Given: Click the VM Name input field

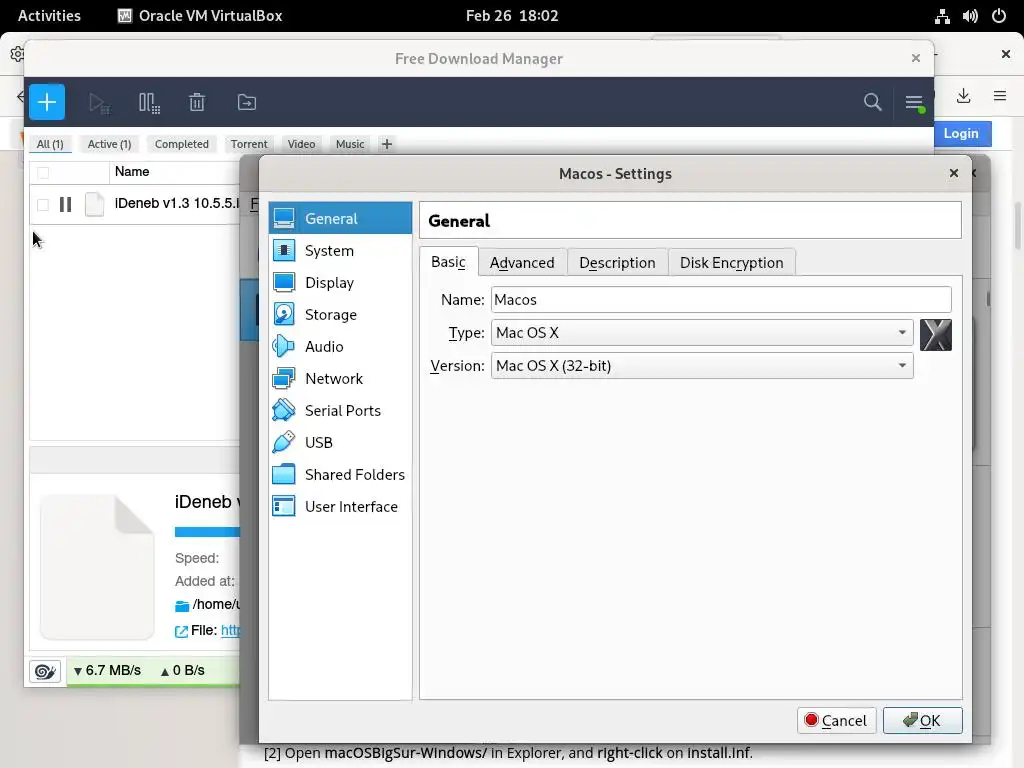Looking at the screenshot, I should pyautogui.click(x=721, y=299).
